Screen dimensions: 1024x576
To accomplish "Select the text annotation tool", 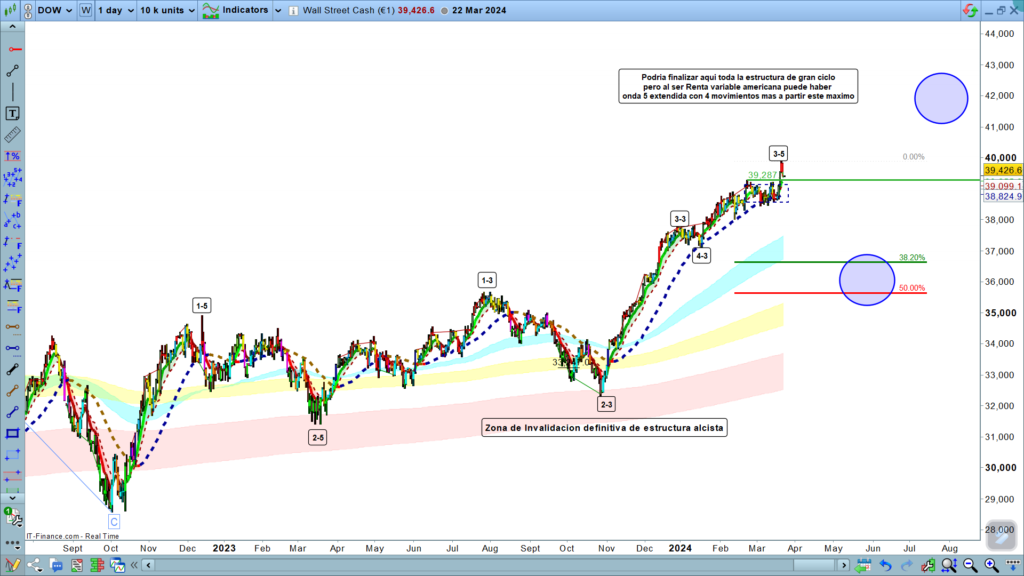I will pyautogui.click(x=13, y=114).
